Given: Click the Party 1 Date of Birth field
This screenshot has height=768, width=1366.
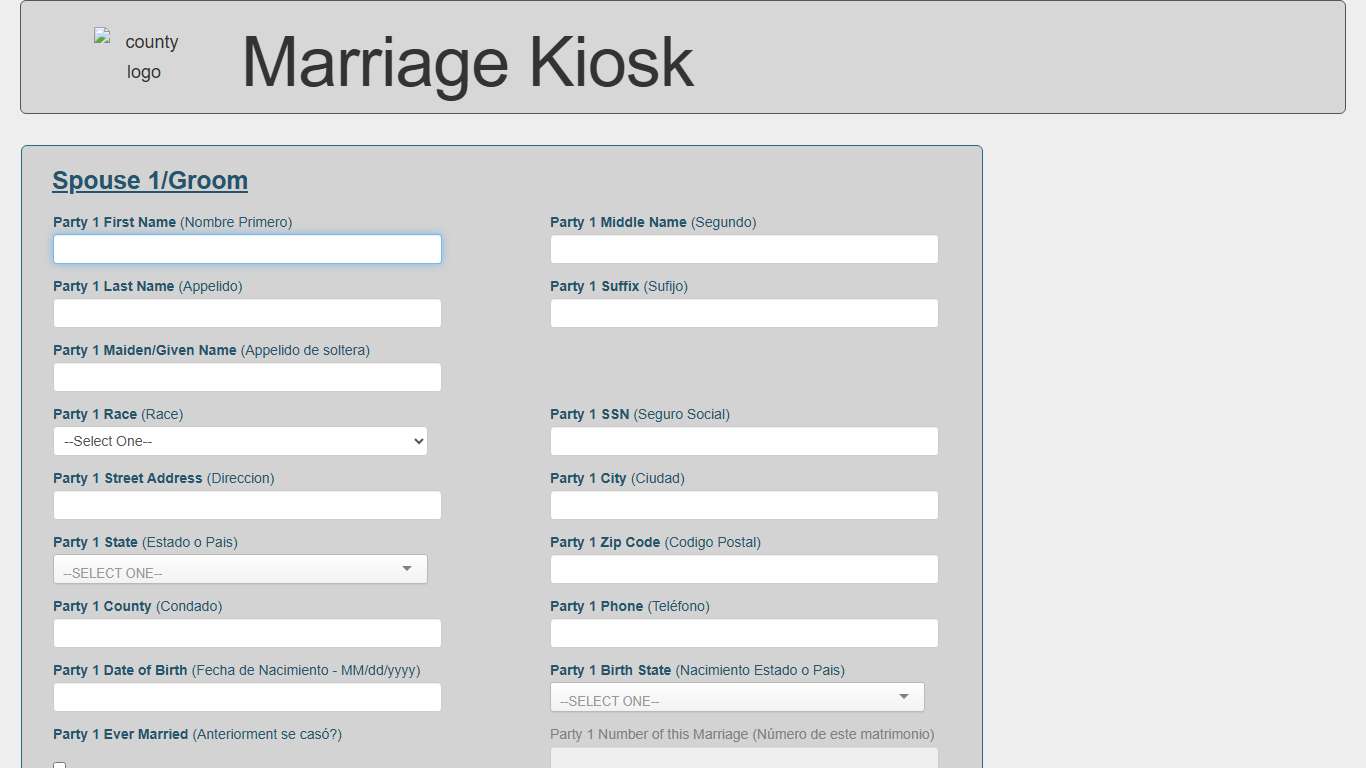Looking at the screenshot, I should point(247,697).
